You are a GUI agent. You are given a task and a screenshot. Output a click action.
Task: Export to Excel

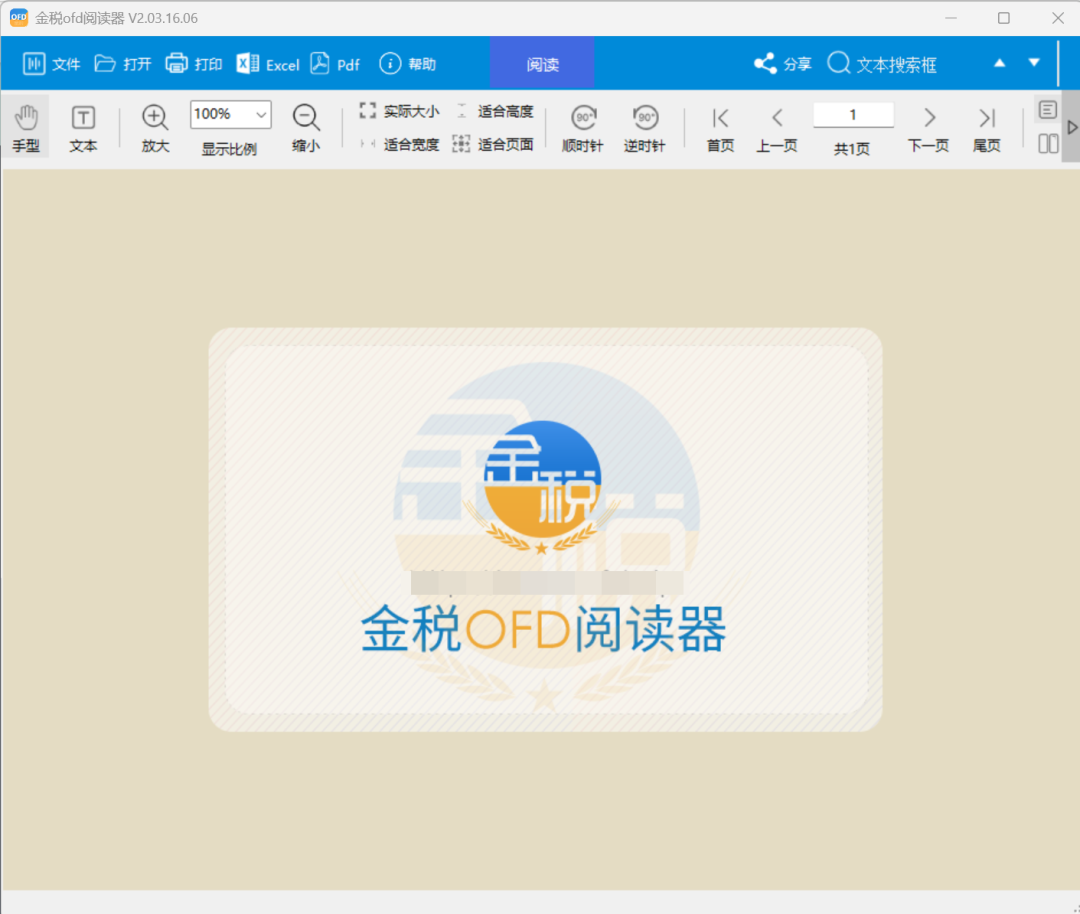coord(267,63)
